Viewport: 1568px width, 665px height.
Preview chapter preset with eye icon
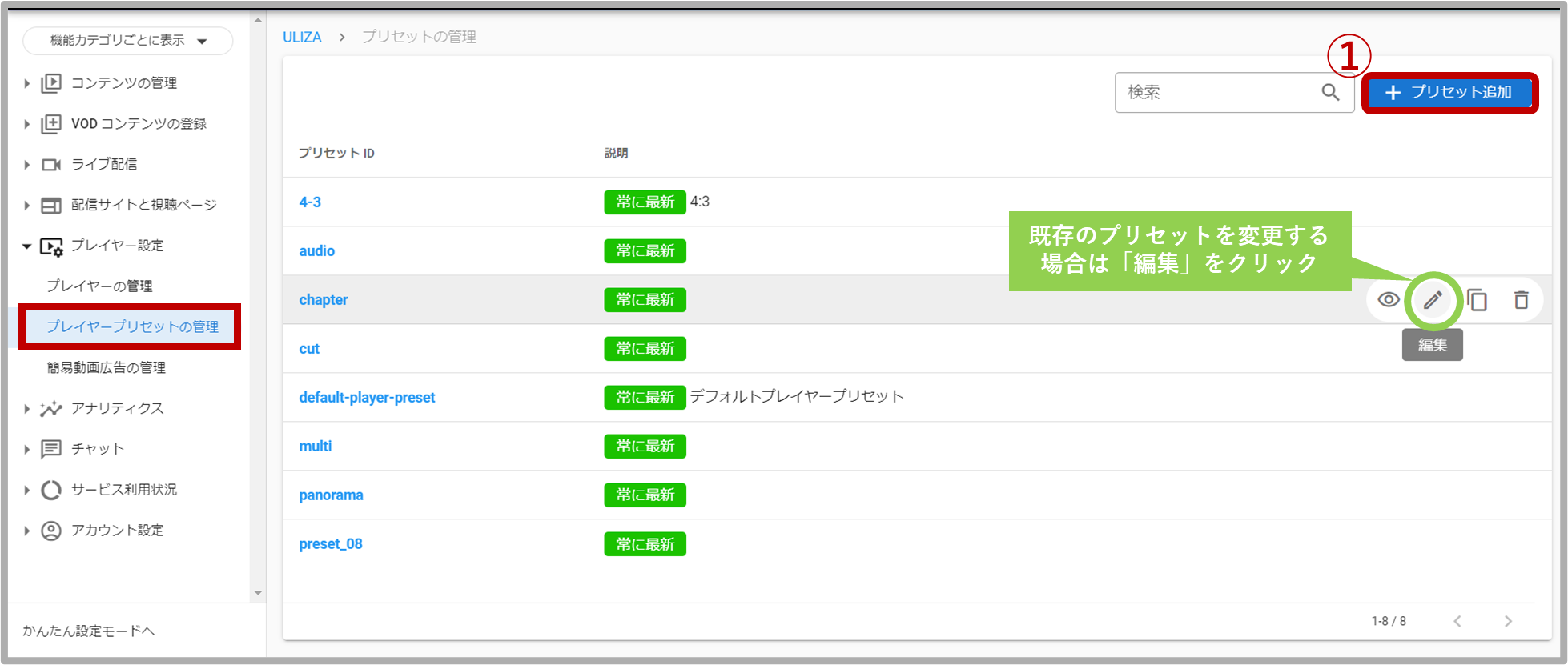point(1389,300)
